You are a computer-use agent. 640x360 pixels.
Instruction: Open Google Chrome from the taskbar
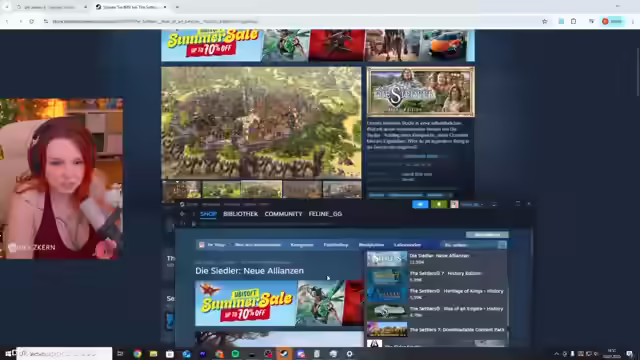point(138,354)
